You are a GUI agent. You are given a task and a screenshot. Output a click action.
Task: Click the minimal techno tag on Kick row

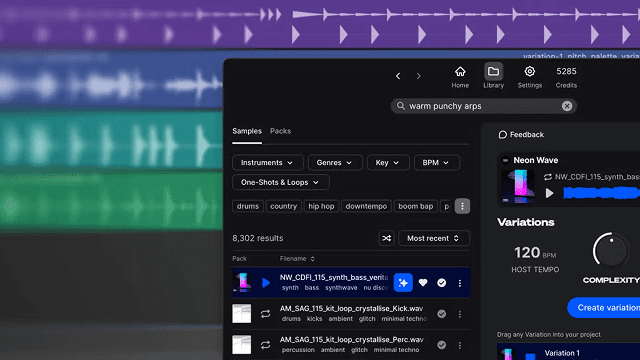(404, 319)
